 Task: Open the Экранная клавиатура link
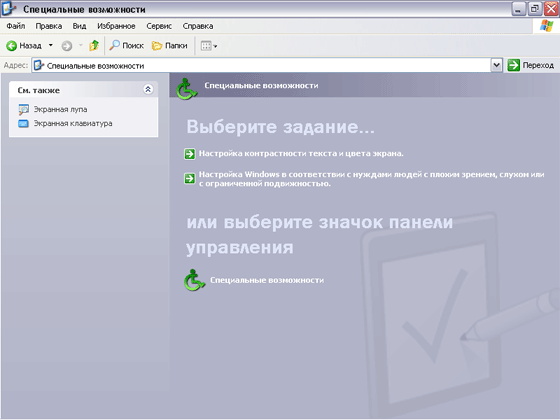point(73,123)
